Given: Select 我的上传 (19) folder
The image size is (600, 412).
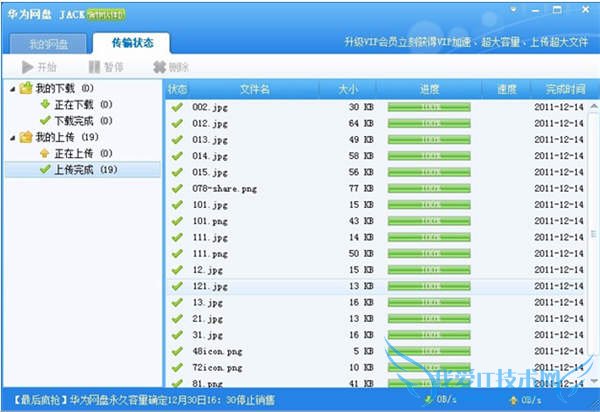Looking at the screenshot, I should (67, 137).
